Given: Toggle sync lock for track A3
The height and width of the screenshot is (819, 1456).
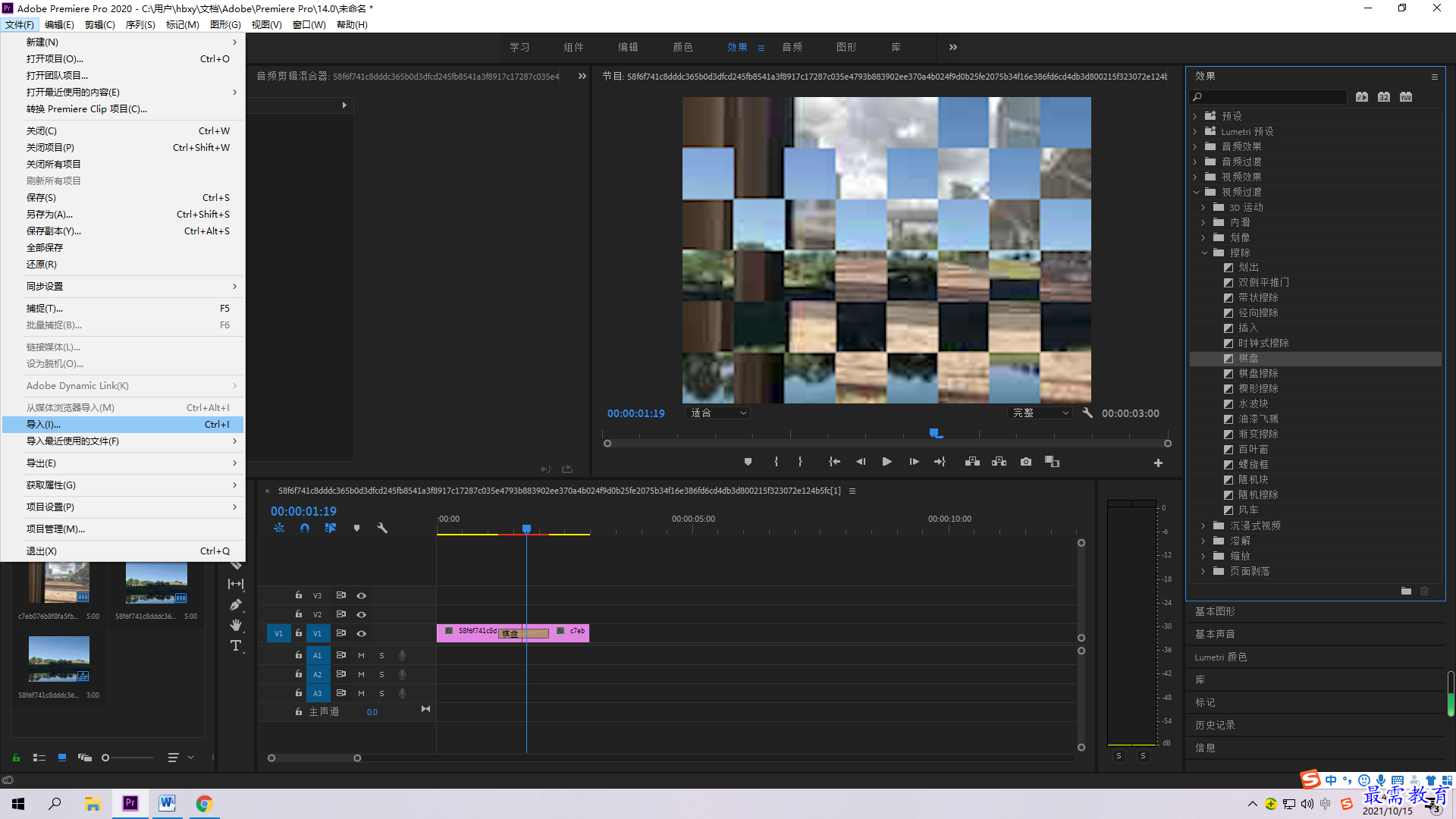Looking at the screenshot, I should (341, 693).
